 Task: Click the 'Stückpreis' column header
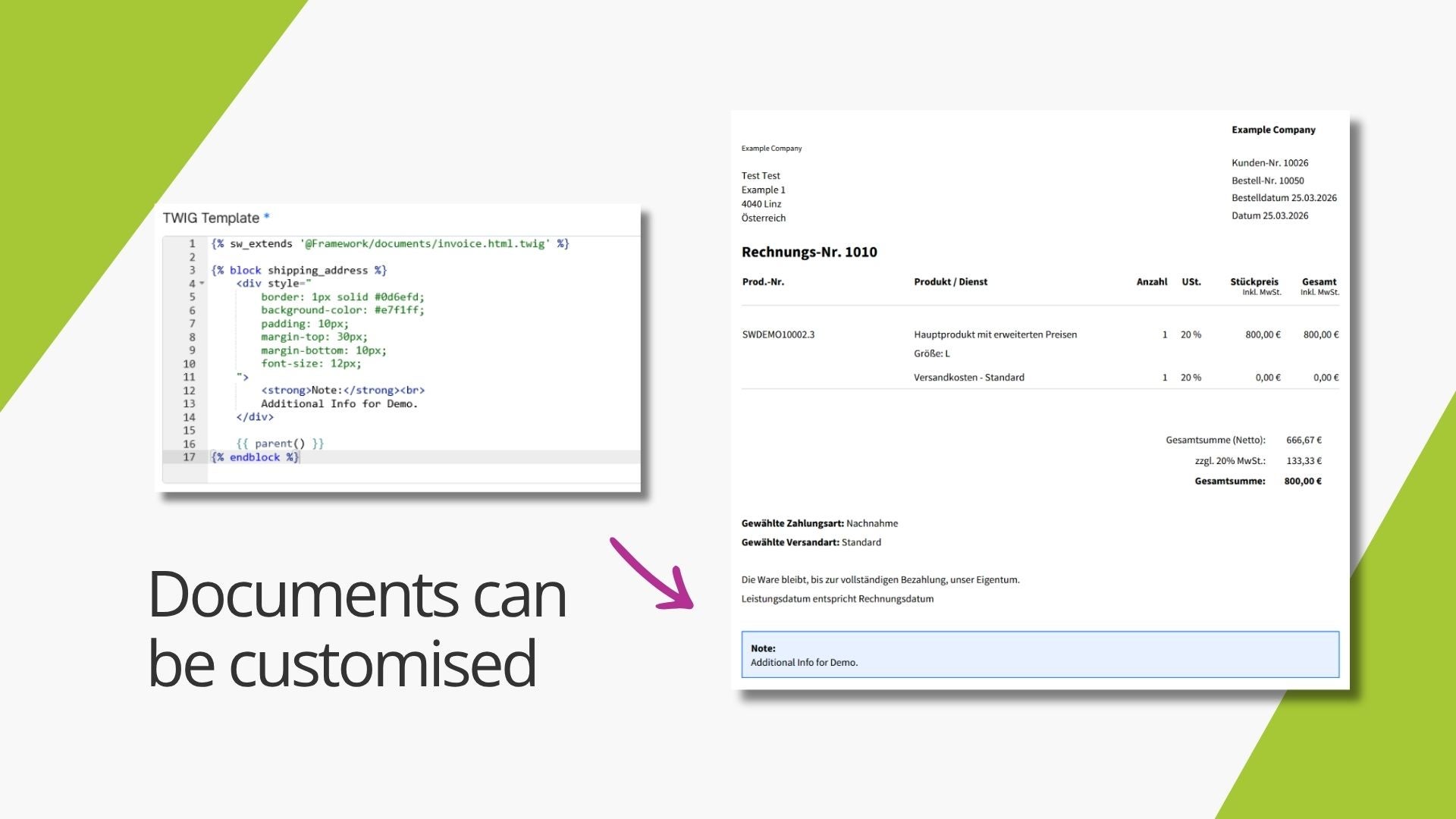(x=1254, y=282)
